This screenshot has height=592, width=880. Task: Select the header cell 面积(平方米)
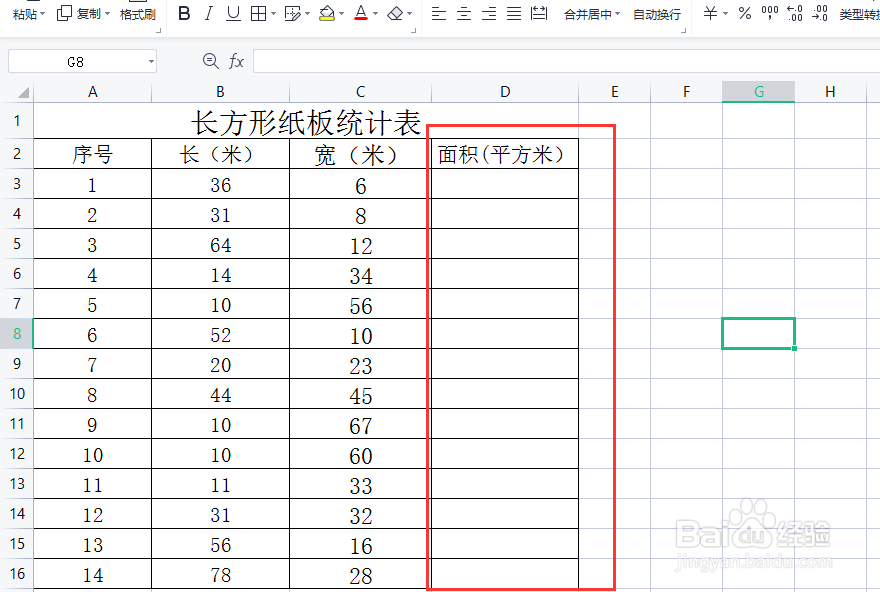(x=505, y=154)
